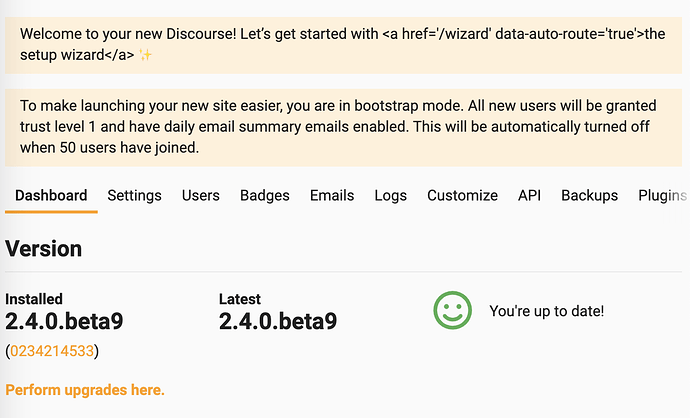Go to the Backups tab
This screenshot has width=690, height=418.
(x=589, y=195)
